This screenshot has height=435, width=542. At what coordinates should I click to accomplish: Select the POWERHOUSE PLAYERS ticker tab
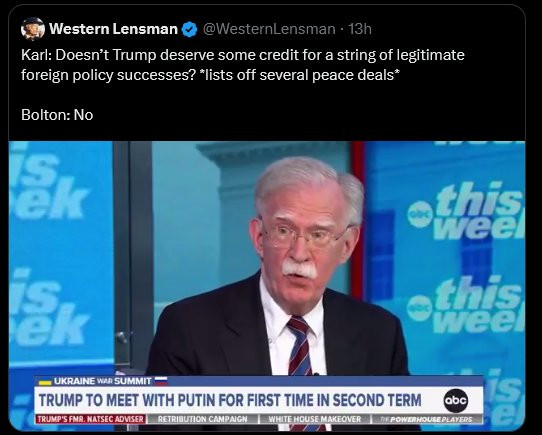coord(427,419)
